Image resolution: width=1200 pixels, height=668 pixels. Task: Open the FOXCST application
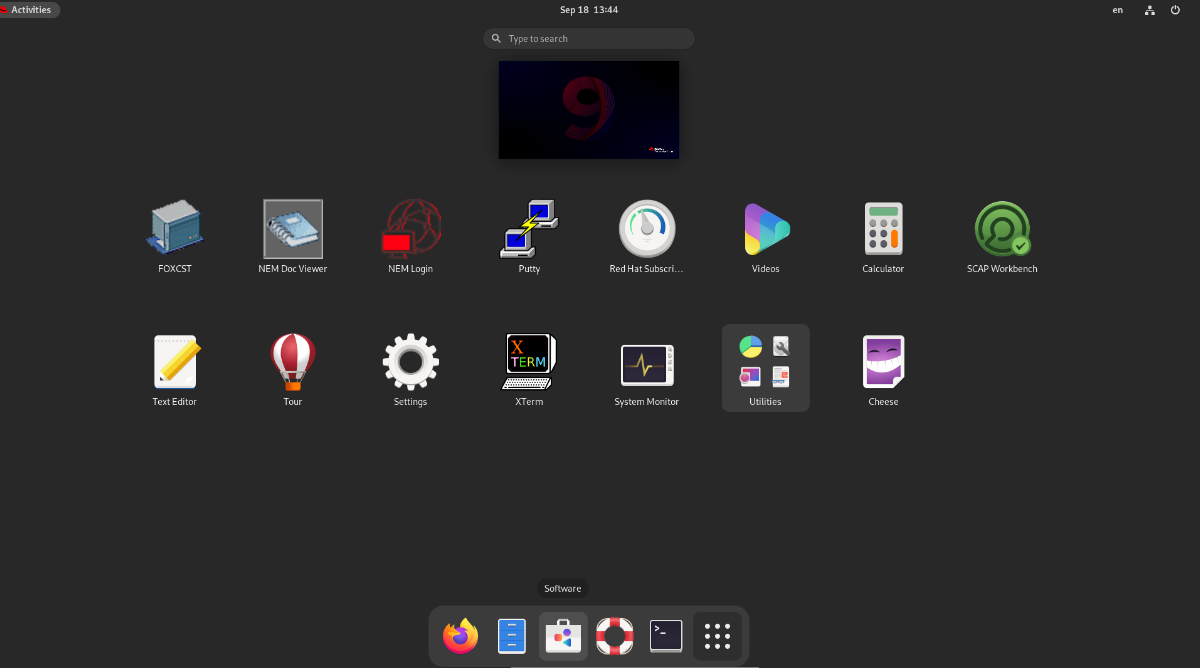(x=174, y=228)
